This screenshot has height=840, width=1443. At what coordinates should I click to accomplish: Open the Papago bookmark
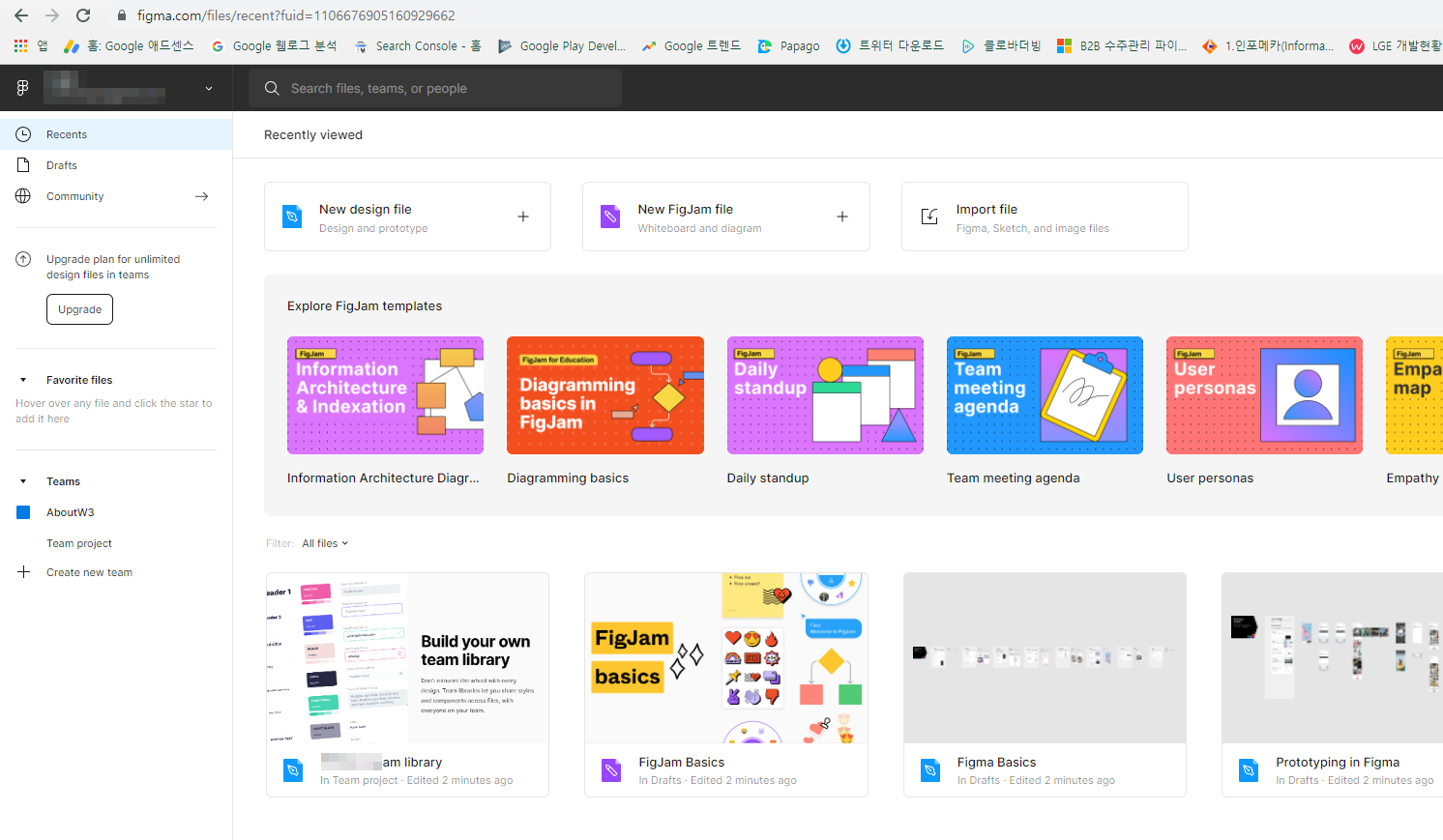pyautogui.click(x=788, y=45)
